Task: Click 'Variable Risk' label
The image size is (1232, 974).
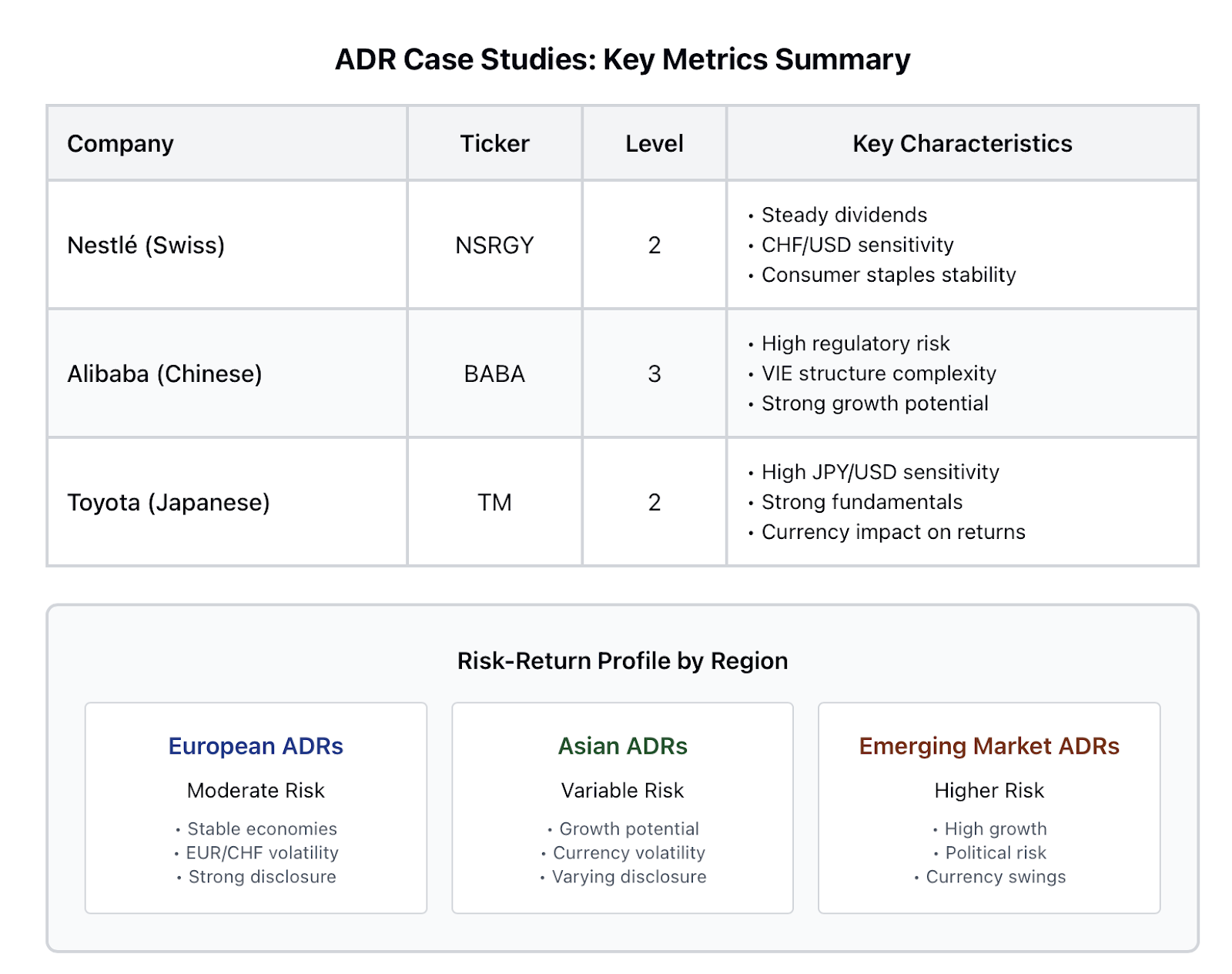Action: [x=622, y=790]
